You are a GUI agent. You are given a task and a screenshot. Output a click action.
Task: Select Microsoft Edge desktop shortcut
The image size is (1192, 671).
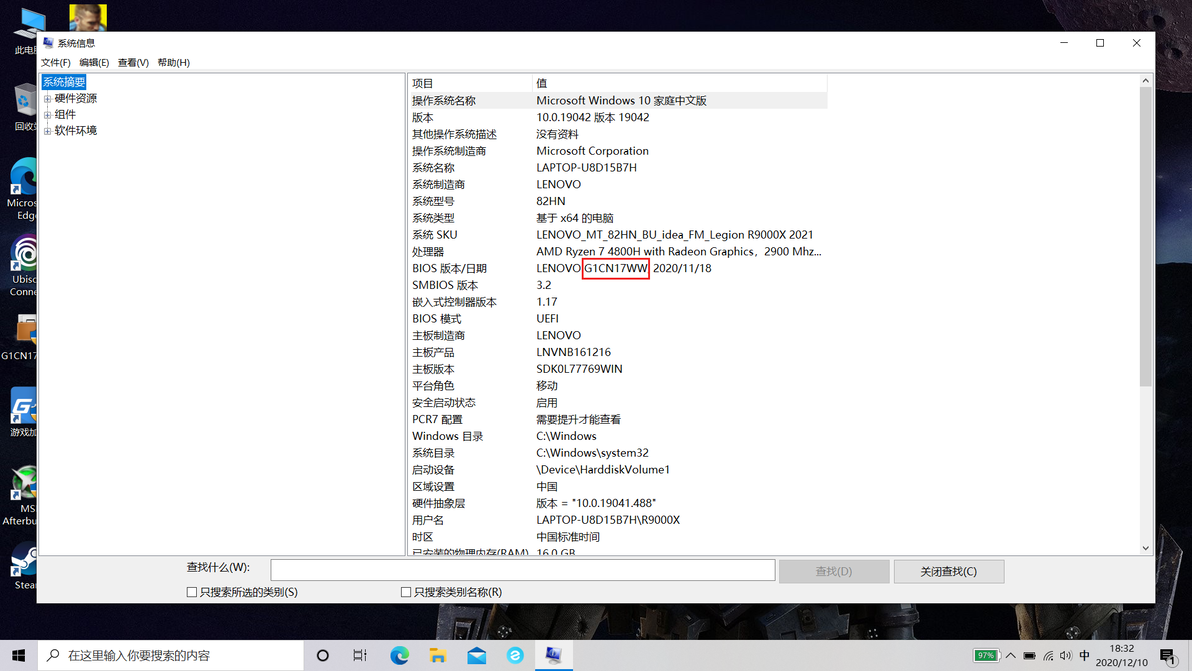(24, 189)
